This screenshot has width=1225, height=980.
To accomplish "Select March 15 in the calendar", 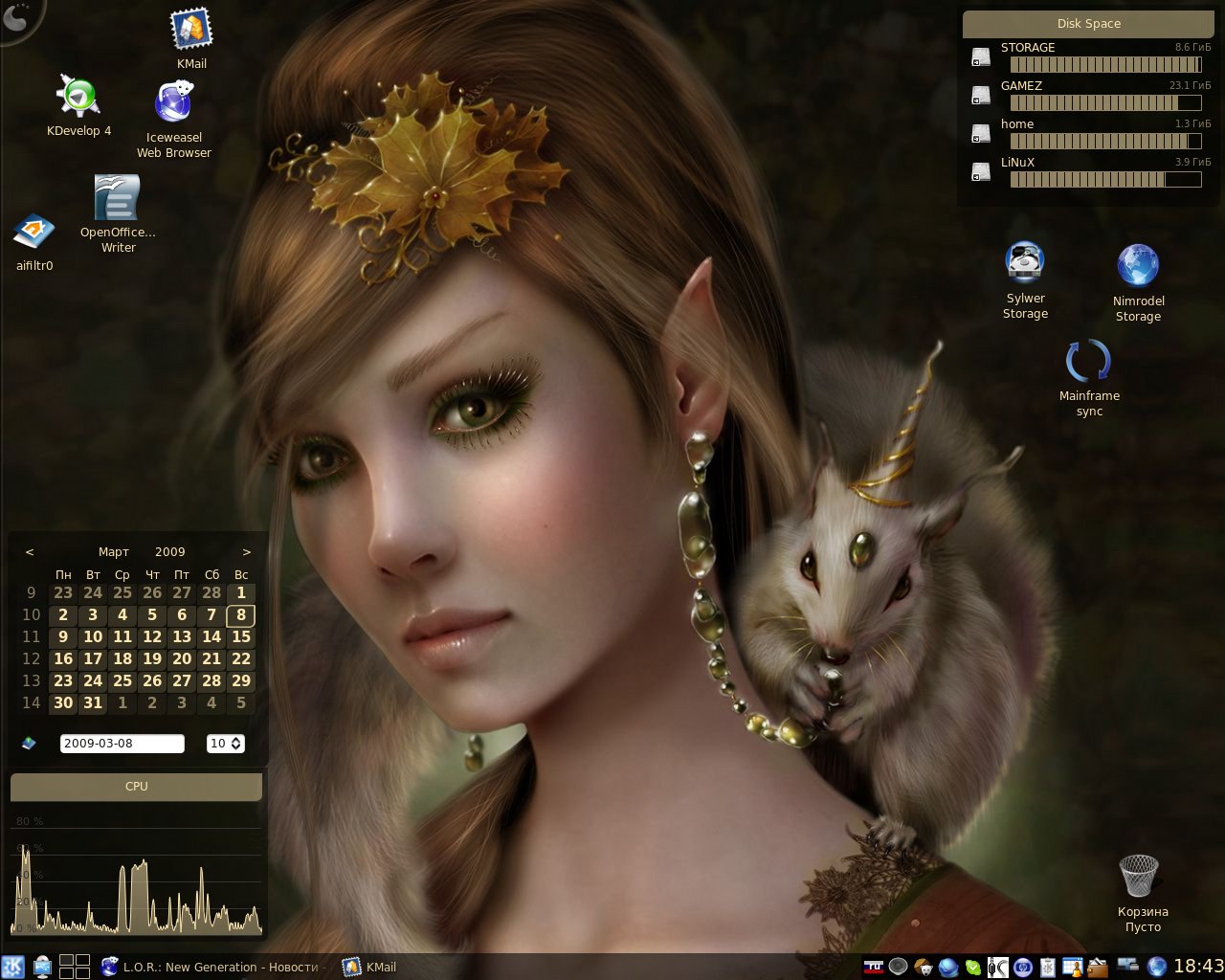I will (x=241, y=637).
